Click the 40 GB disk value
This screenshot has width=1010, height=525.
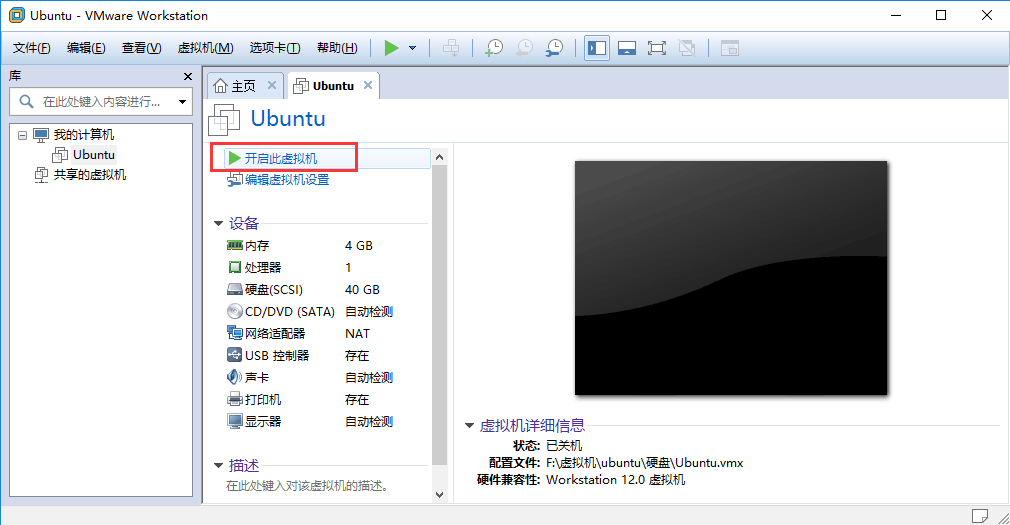tap(362, 289)
